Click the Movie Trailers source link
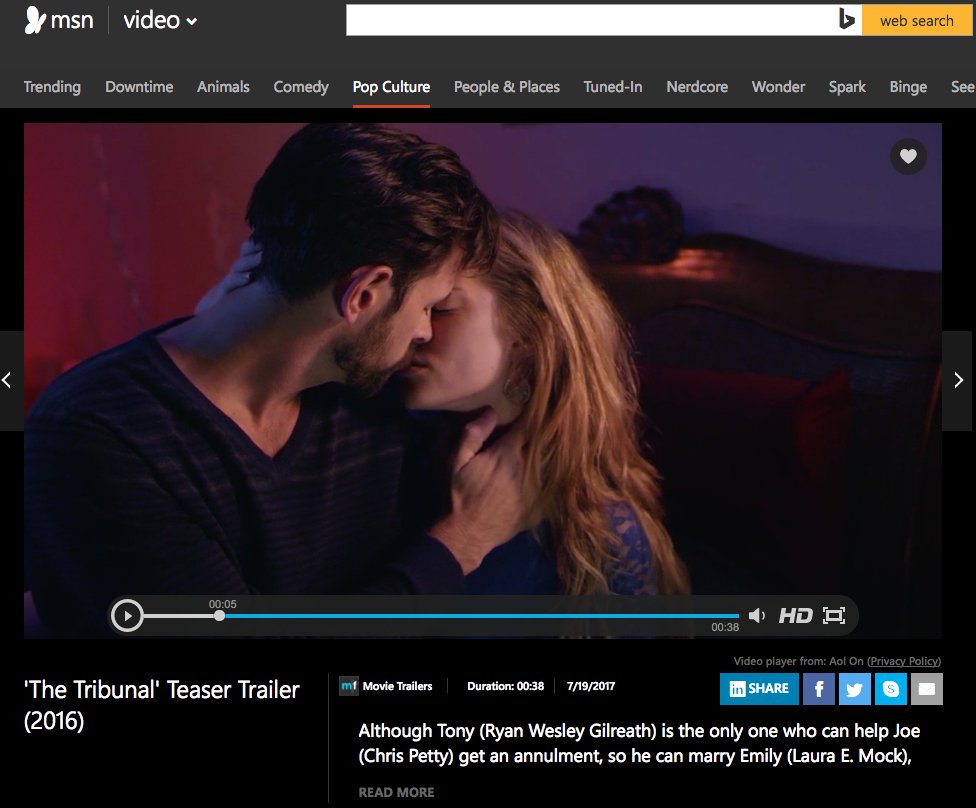976x808 pixels. (x=397, y=686)
